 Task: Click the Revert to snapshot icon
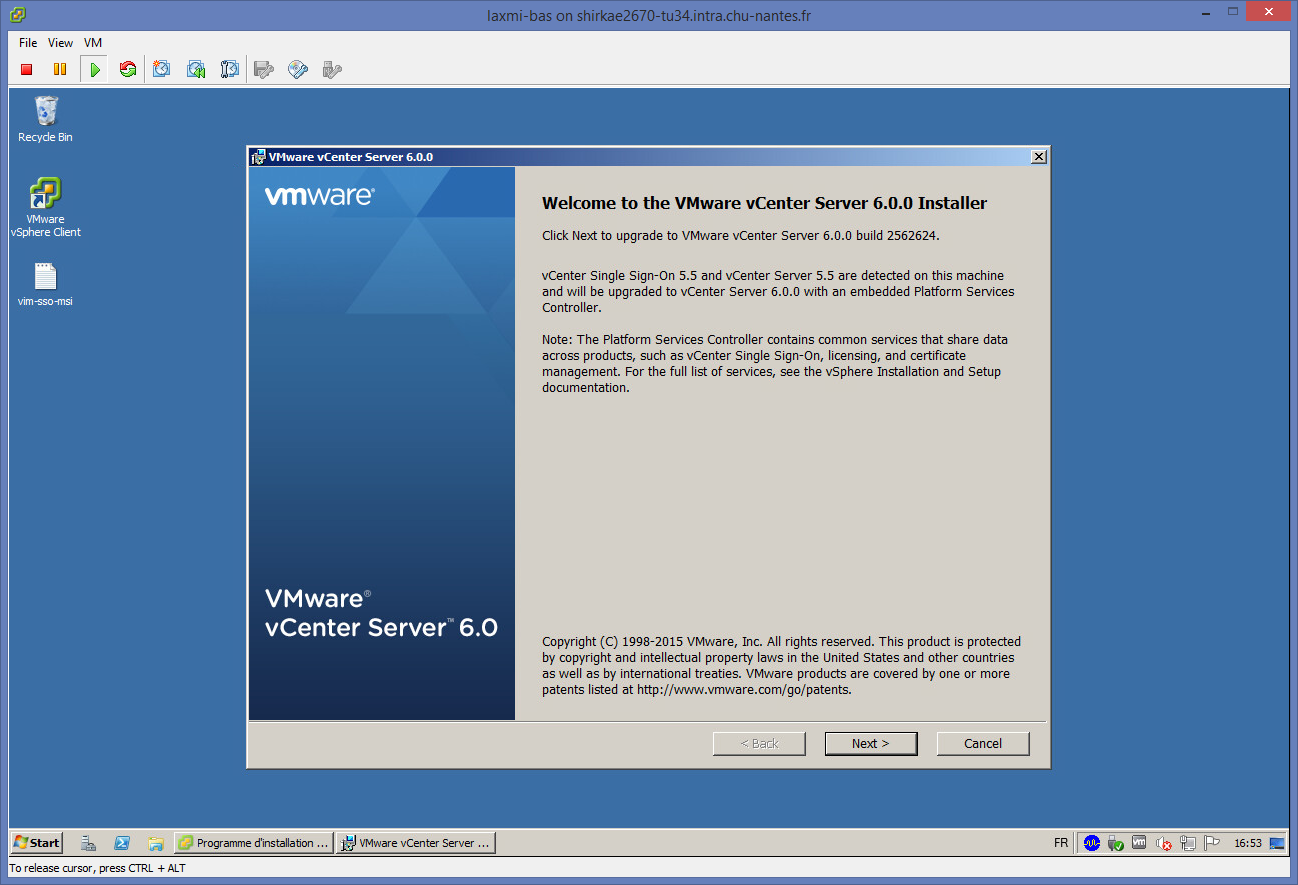pyautogui.click(x=196, y=69)
